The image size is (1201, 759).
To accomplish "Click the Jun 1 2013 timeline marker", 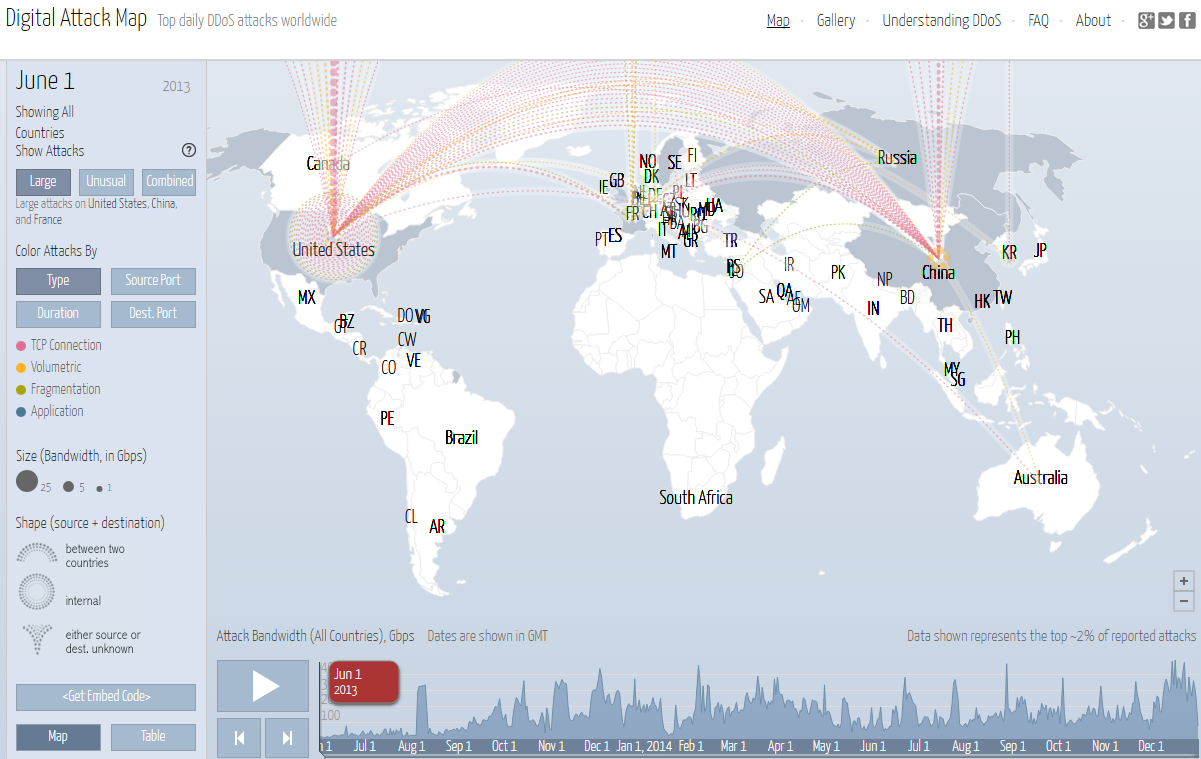I will [364, 682].
